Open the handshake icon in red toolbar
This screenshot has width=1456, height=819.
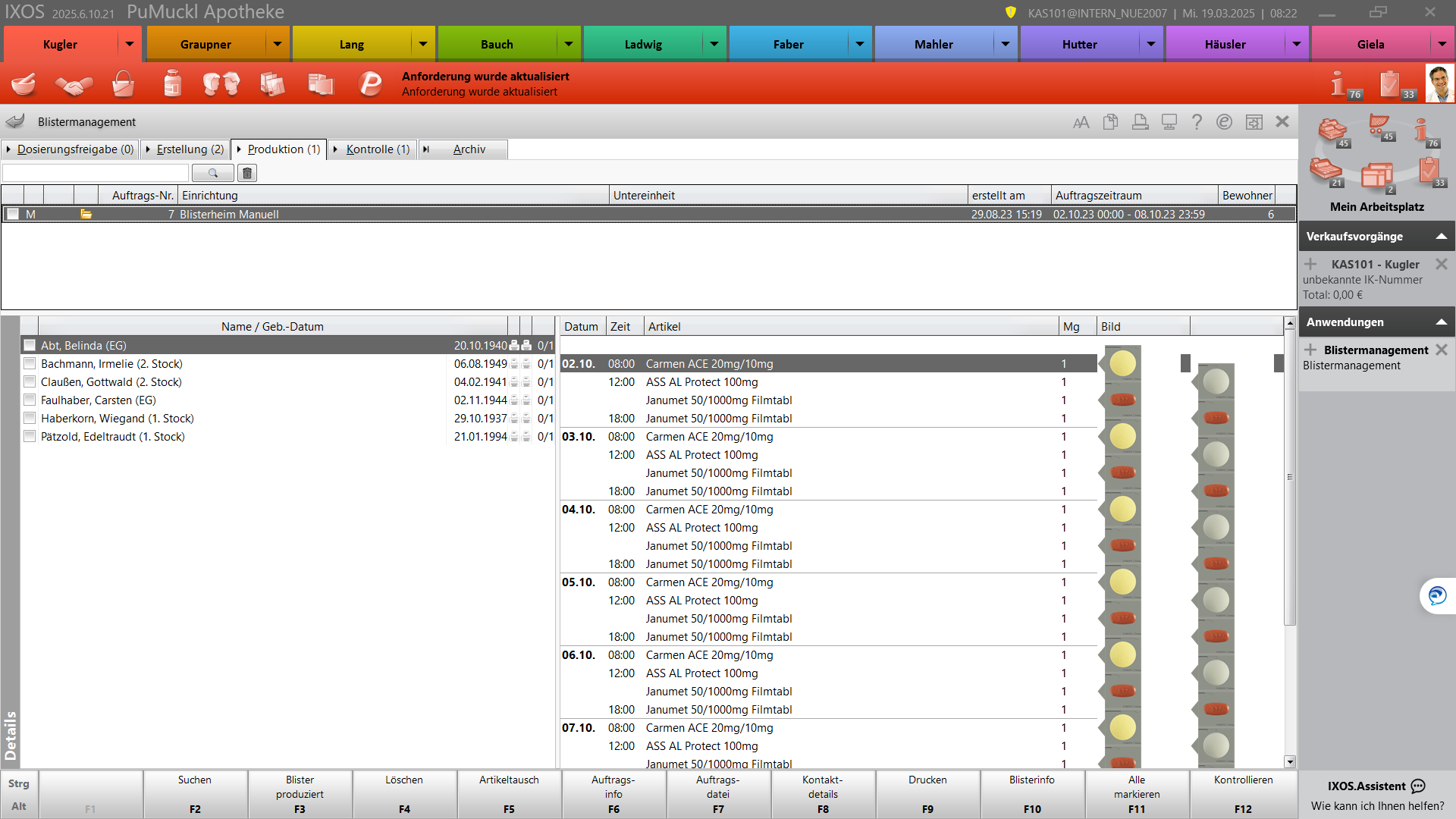74,84
